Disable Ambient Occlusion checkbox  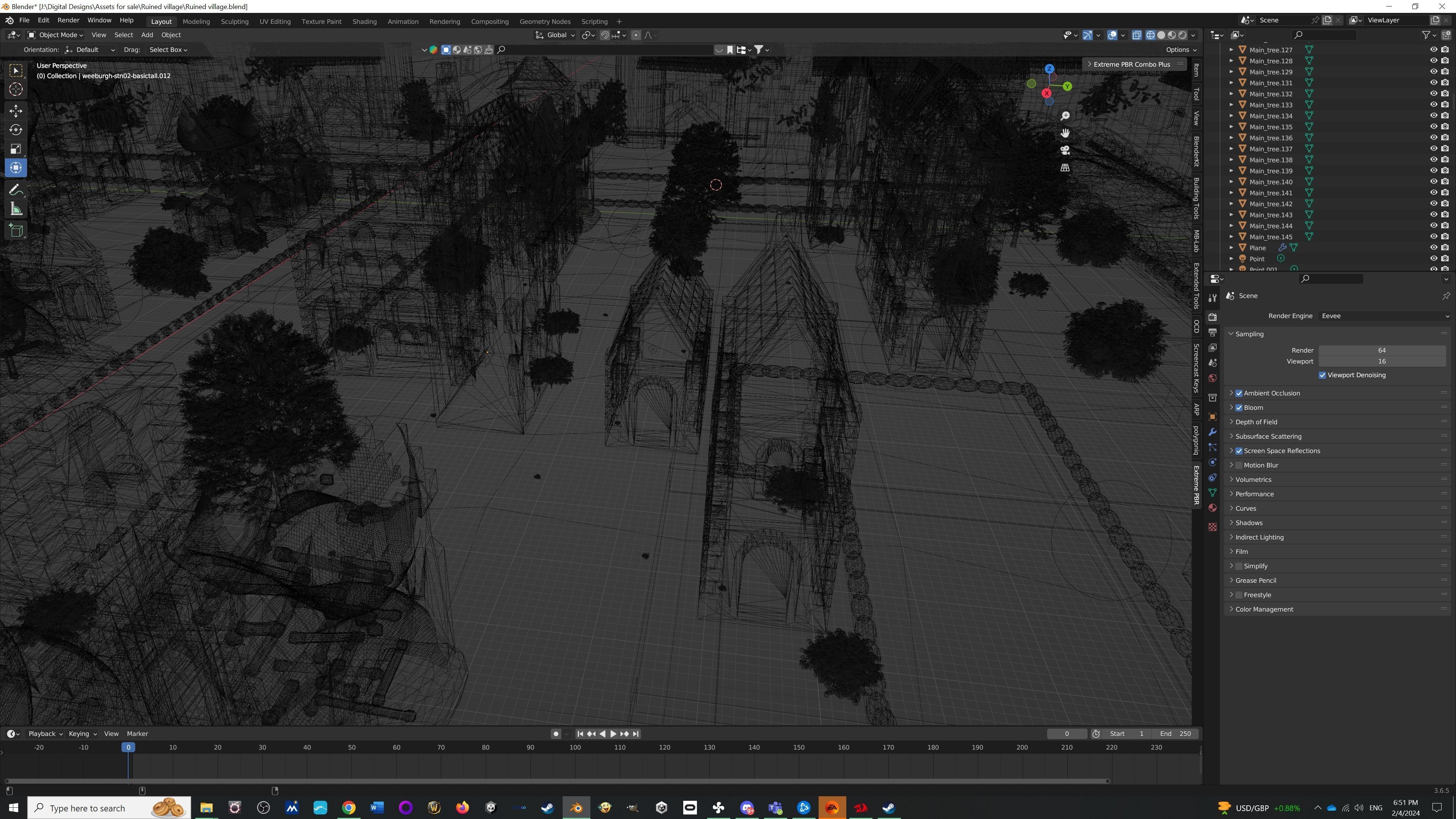pos(1239,394)
